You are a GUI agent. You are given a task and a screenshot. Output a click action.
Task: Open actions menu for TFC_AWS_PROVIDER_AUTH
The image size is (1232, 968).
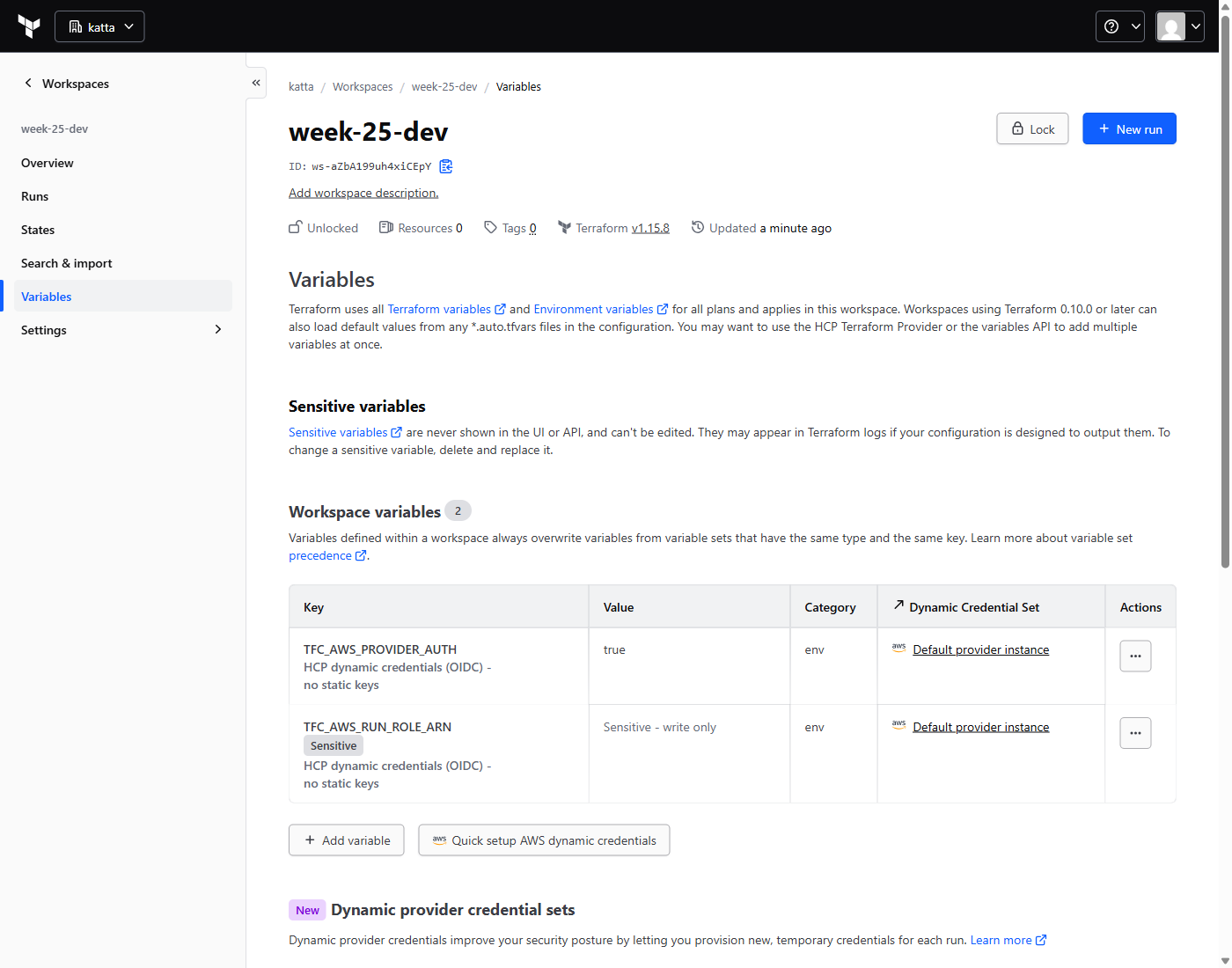pos(1135,656)
